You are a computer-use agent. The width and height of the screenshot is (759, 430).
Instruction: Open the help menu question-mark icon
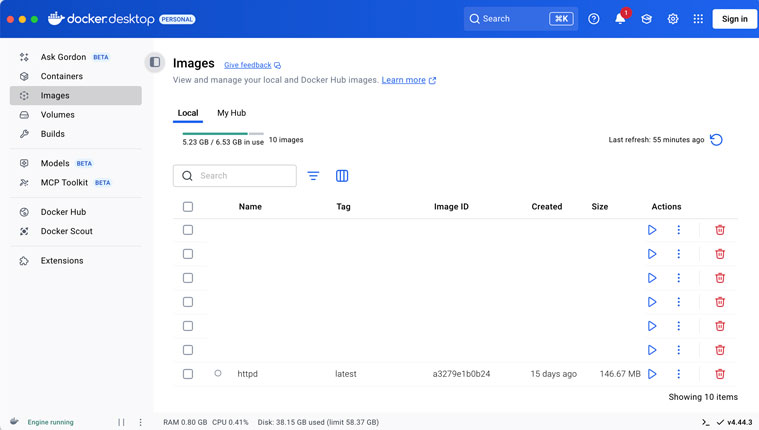[593, 19]
